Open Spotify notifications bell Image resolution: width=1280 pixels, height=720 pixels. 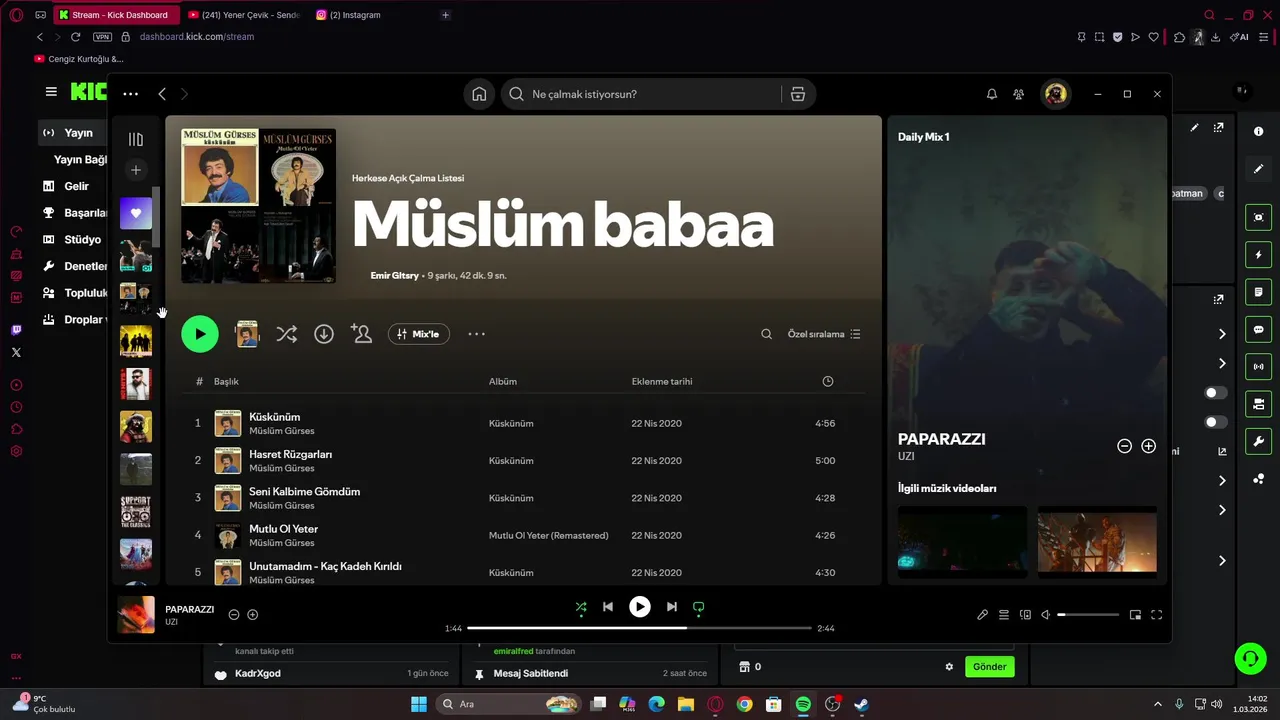[x=992, y=94]
